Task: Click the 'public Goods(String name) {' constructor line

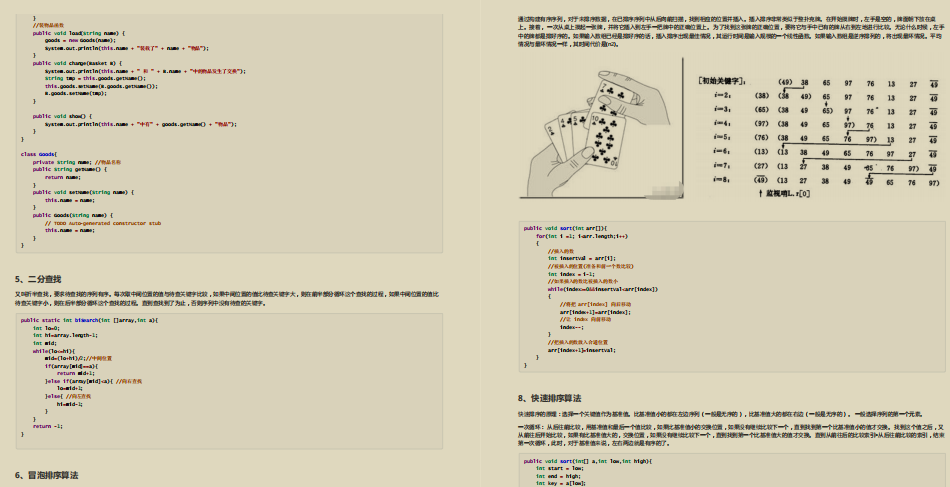Action: tap(73, 215)
